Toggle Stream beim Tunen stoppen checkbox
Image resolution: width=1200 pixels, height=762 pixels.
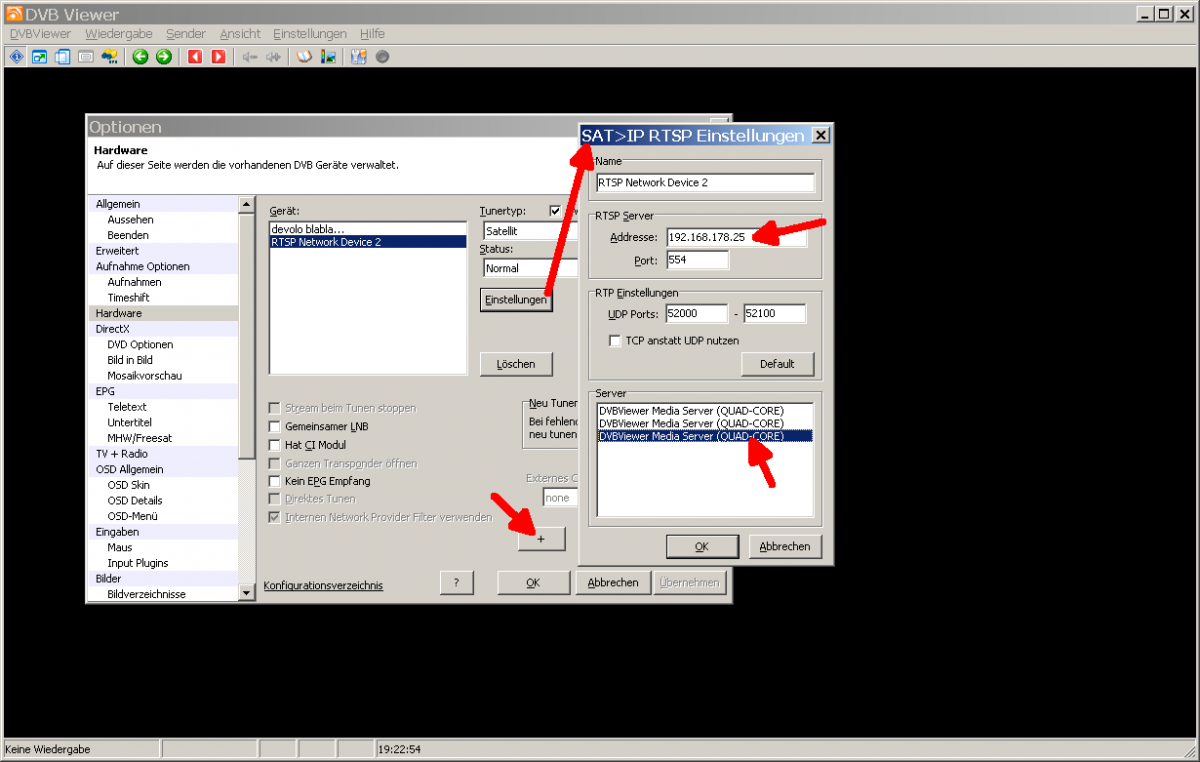tap(275, 408)
